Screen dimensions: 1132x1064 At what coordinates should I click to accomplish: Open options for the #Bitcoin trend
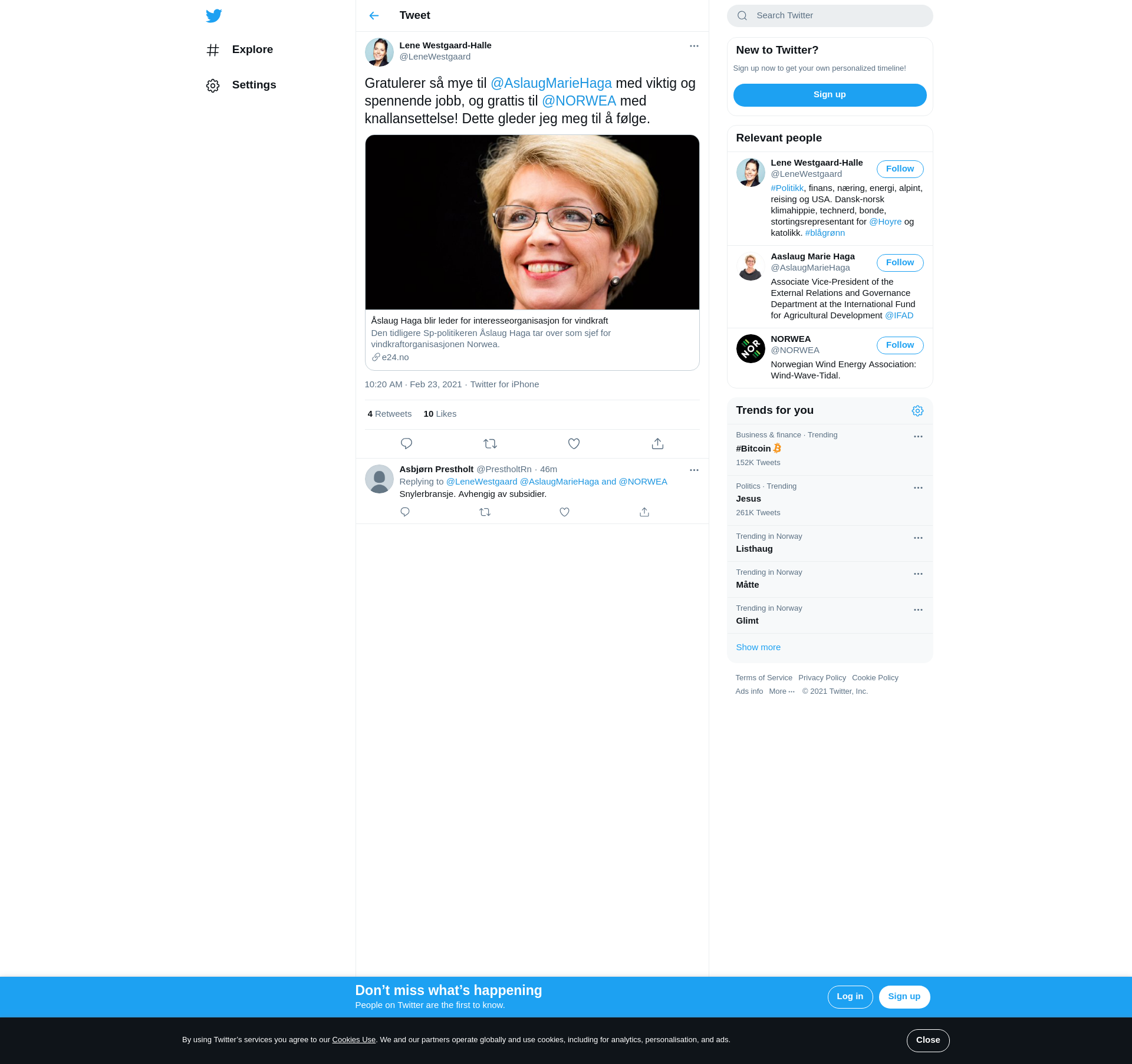tap(918, 437)
